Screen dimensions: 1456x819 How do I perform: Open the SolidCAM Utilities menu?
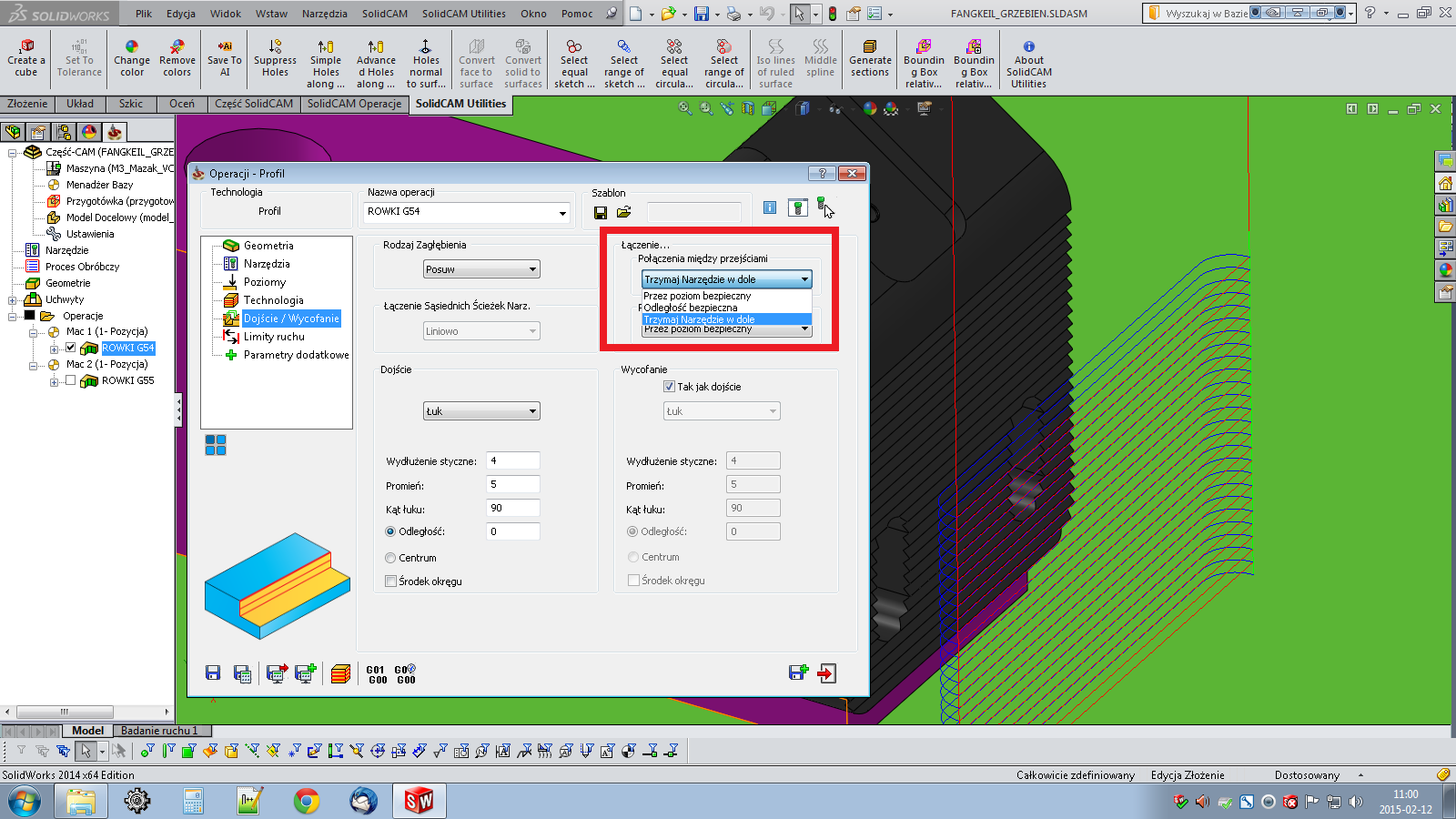(x=463, y=14)
